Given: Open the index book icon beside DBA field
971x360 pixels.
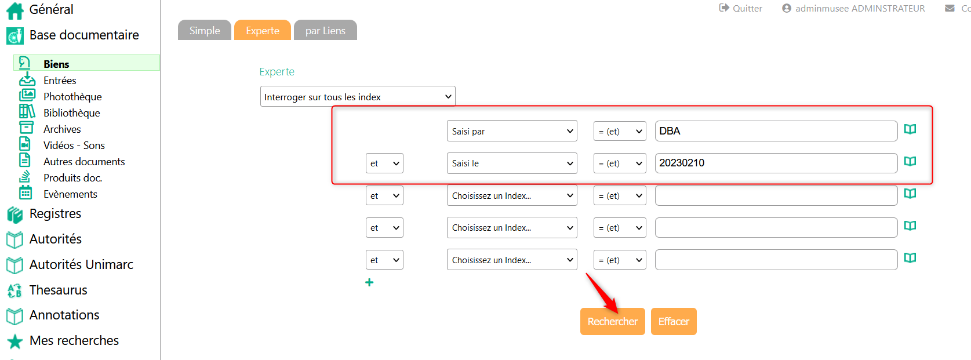Looking at the screenshot, I should [x=910, y=129].
